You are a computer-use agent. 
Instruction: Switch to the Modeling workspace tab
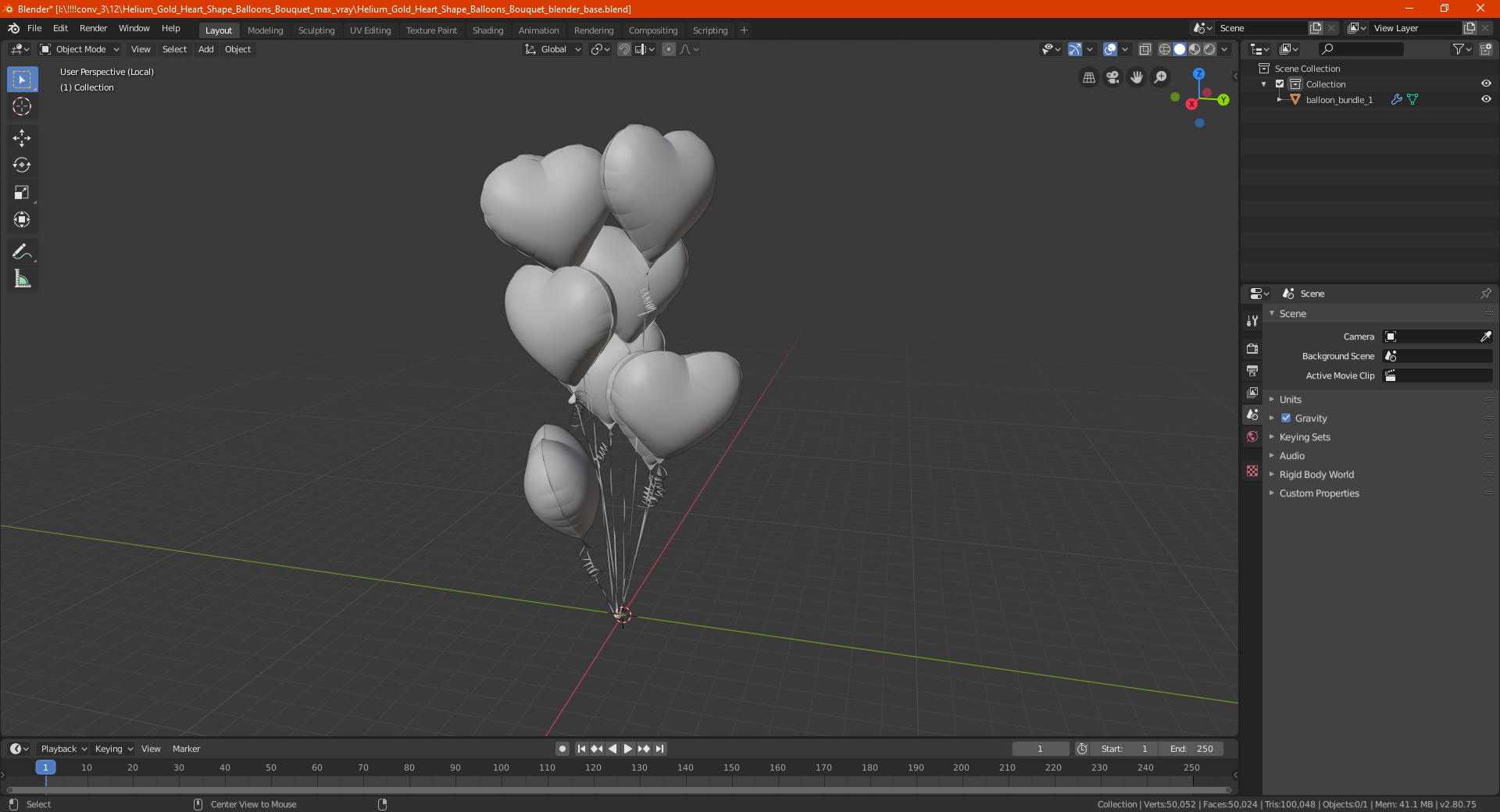[265, 30]
